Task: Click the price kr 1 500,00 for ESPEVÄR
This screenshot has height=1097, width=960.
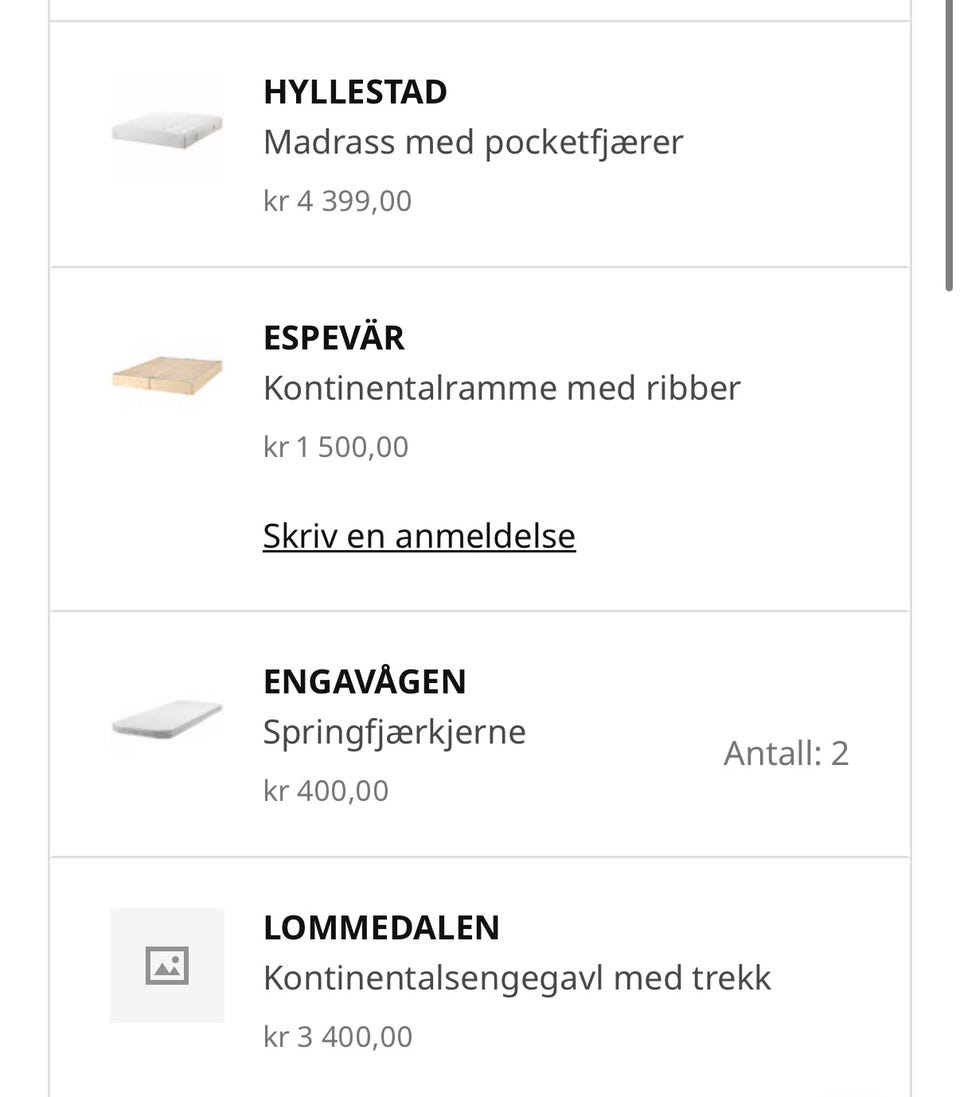Action: click(335, 446)
